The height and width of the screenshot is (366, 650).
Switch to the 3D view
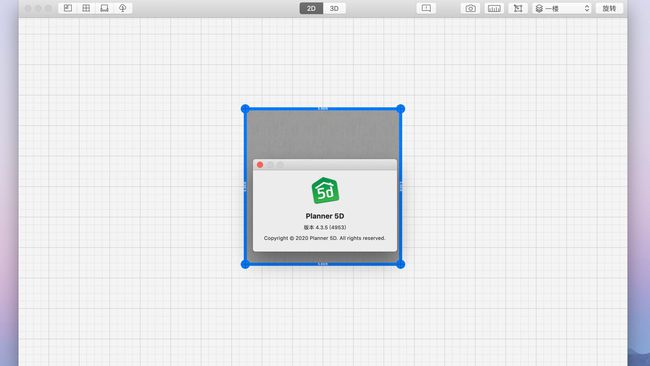click(334, 8)
